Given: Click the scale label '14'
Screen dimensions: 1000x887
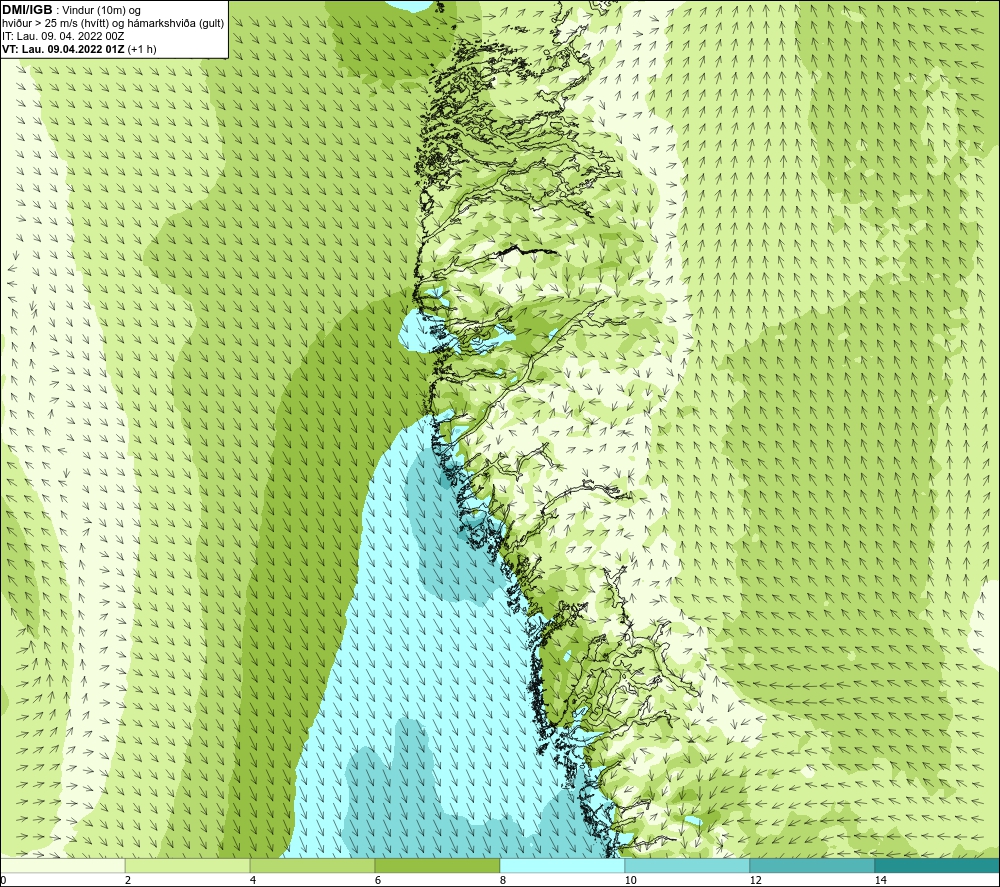Looking at the screenshot, I should pos(881,881).
